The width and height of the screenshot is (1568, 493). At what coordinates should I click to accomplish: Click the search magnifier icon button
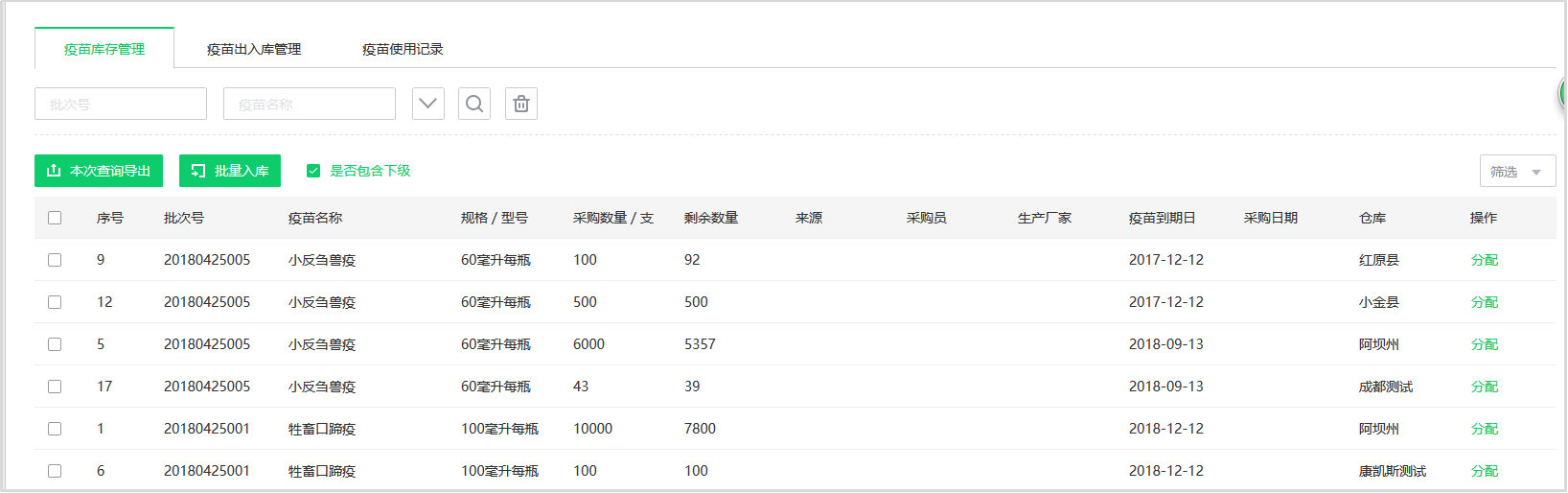[x=474, y=104]
